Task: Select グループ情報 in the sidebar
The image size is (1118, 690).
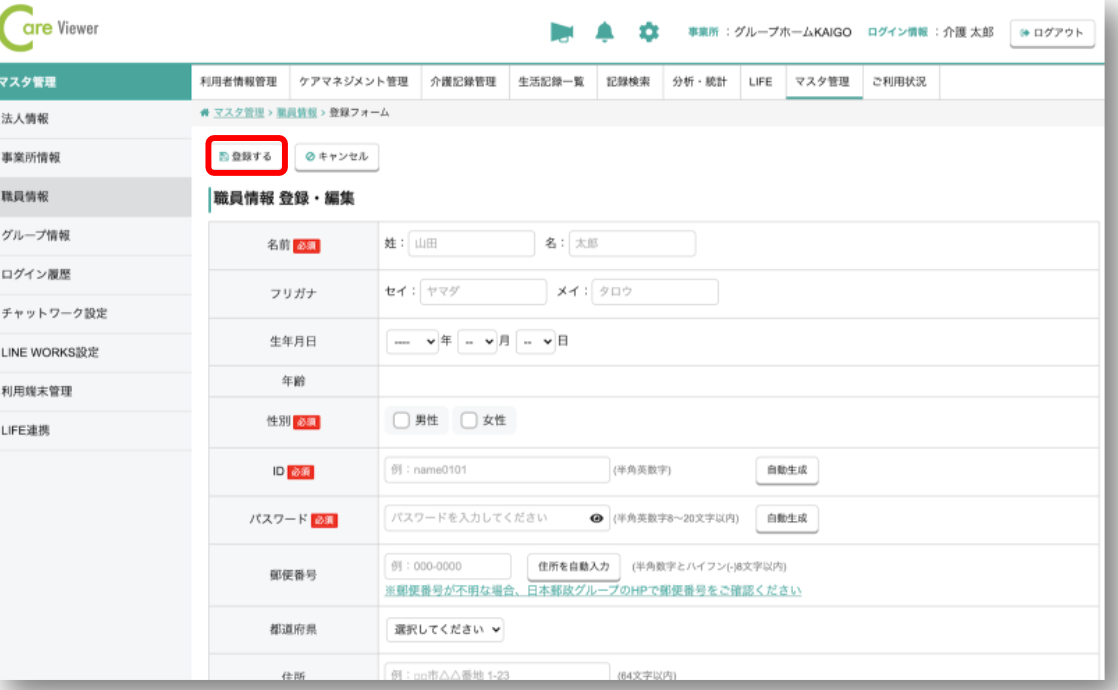Action: point(36,236)
